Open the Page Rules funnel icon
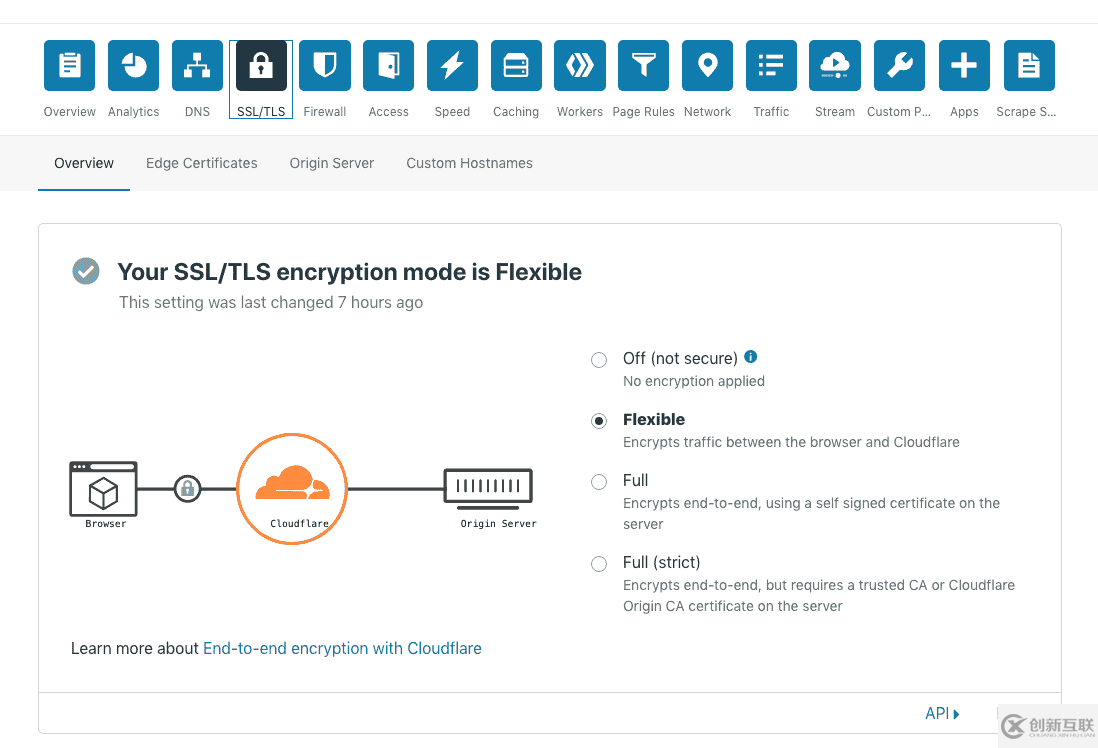The width and height of the screenshot is (1098, 748). pyautogui.click(x=644, y=66)
